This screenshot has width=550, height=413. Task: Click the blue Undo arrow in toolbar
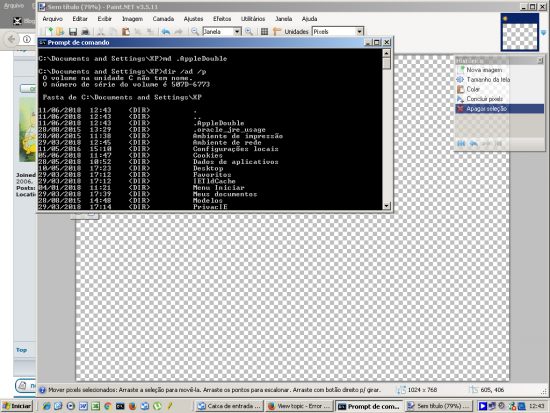tap(166, 32)
